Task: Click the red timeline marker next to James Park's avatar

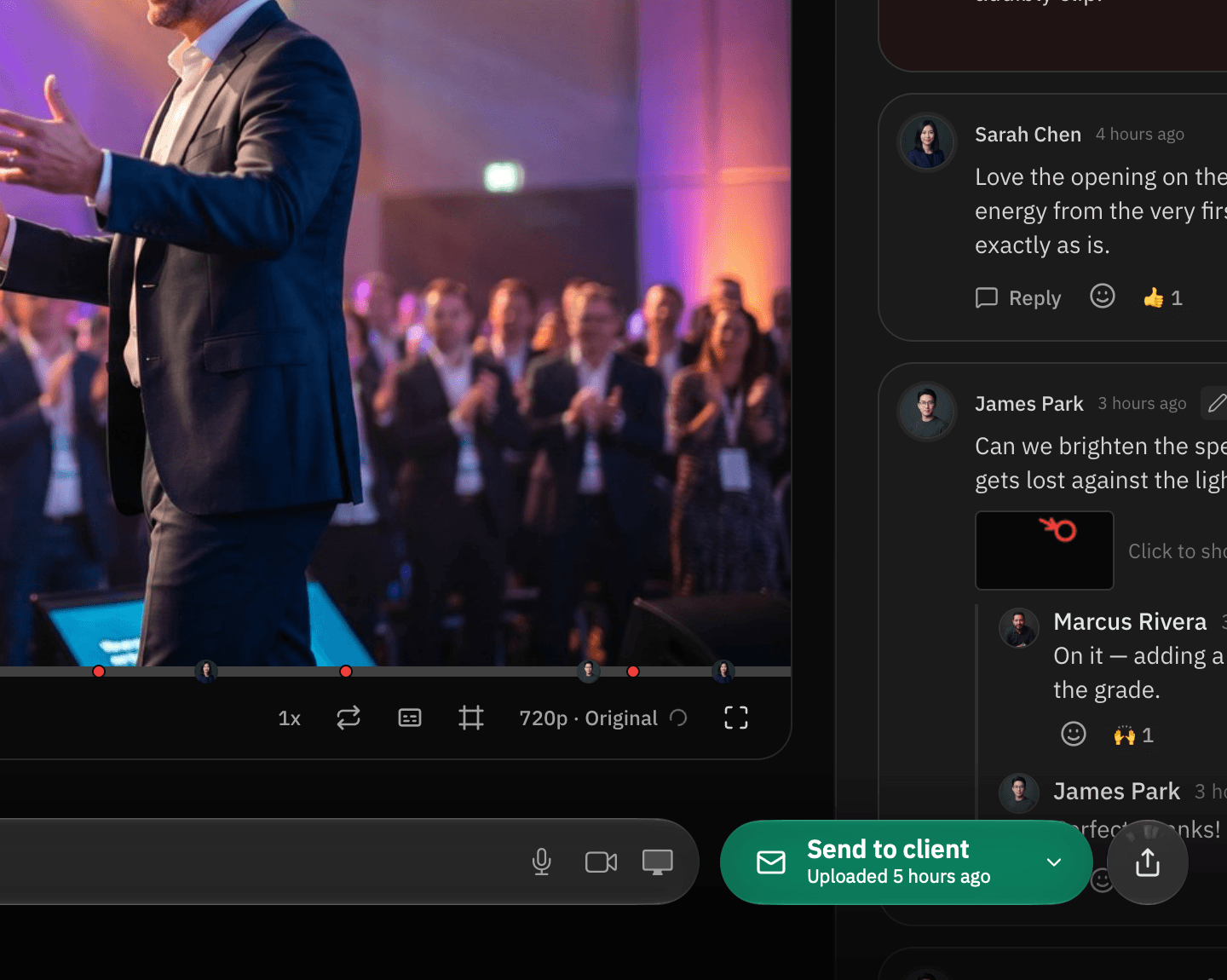Action: (633, 672)
